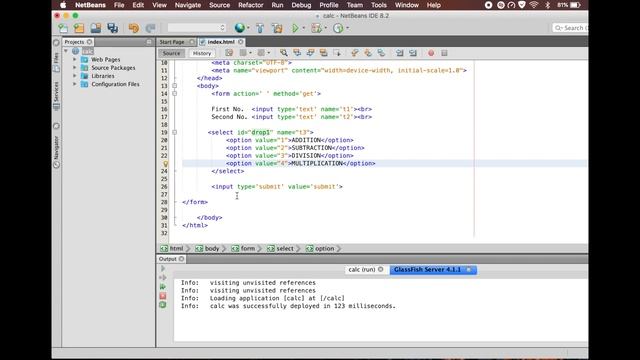Click the Toggle Rectangular Selection icon
This screenshot has height=360, width=640.
coord(337,53)
